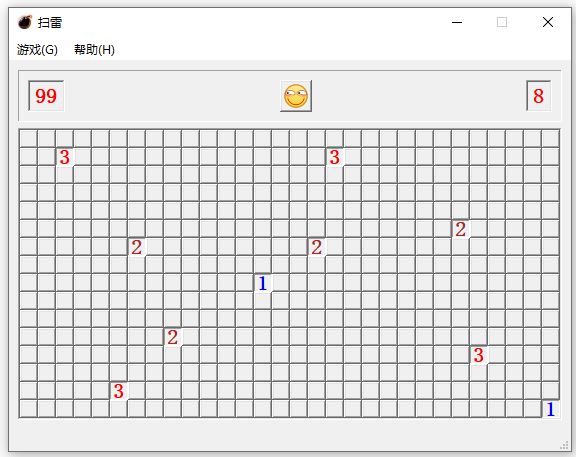Image resolution: width=576 pixels, height=457 pixels.
Task: Reveal the covered cell directly above bottom-right 1
Action: 550,391
